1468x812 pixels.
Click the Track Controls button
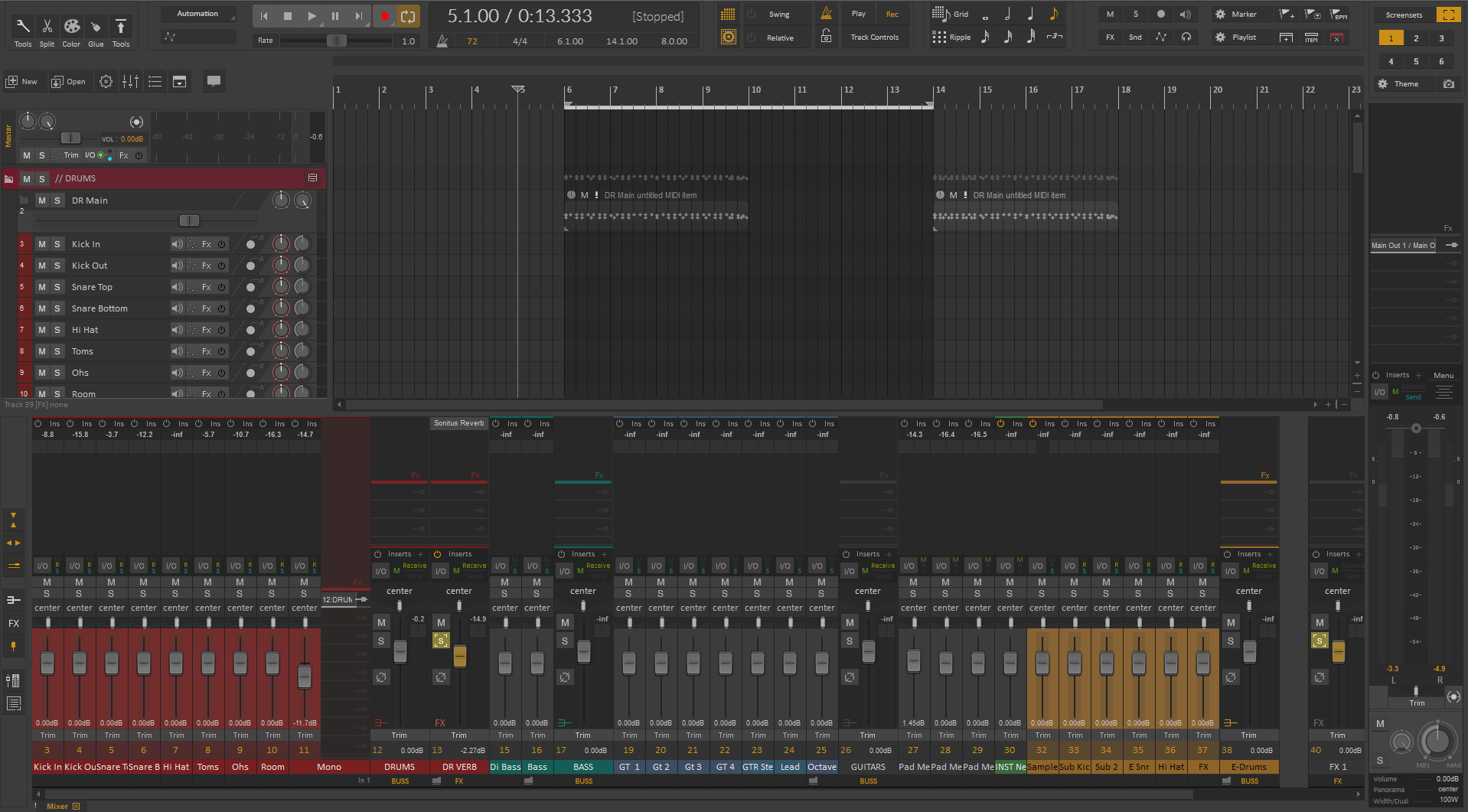[874, 37]
